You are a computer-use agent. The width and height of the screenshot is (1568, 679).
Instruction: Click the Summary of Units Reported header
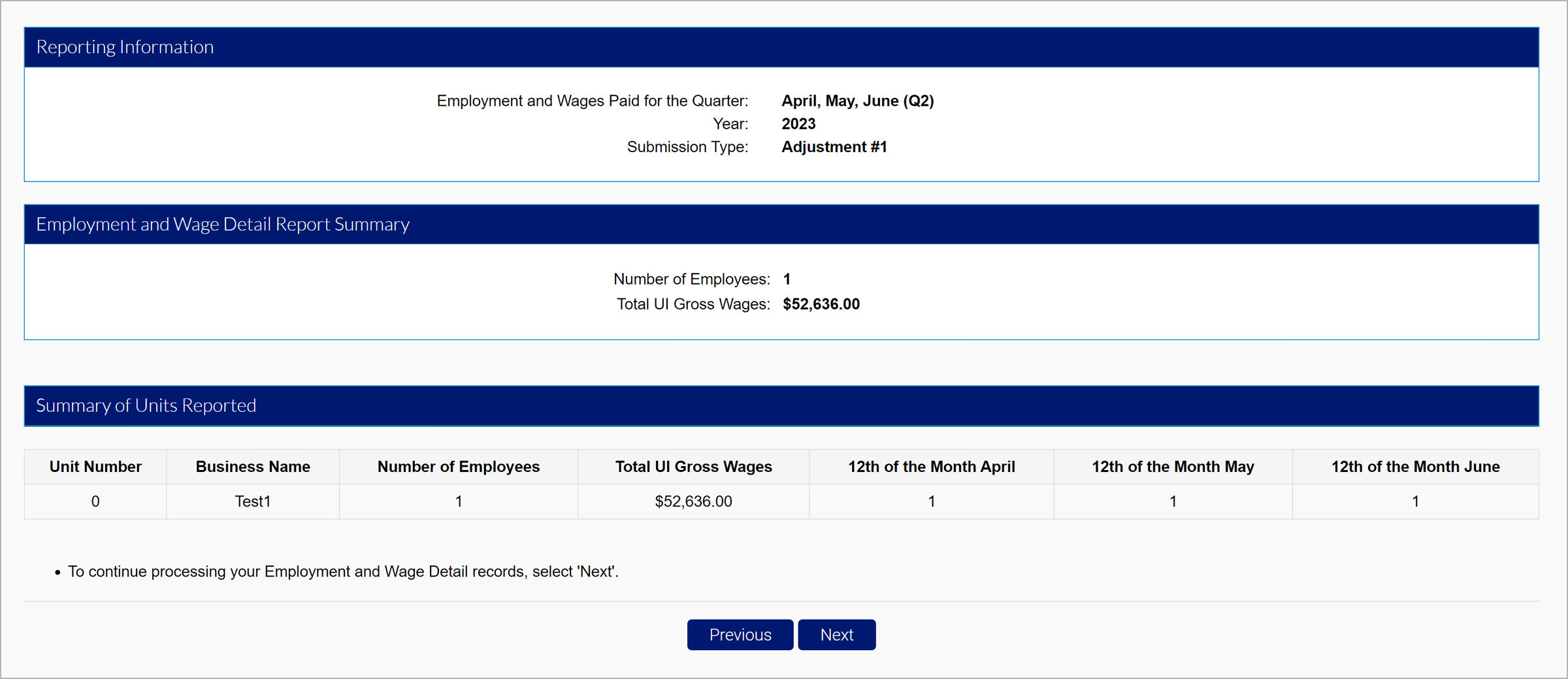click(146, 405)
